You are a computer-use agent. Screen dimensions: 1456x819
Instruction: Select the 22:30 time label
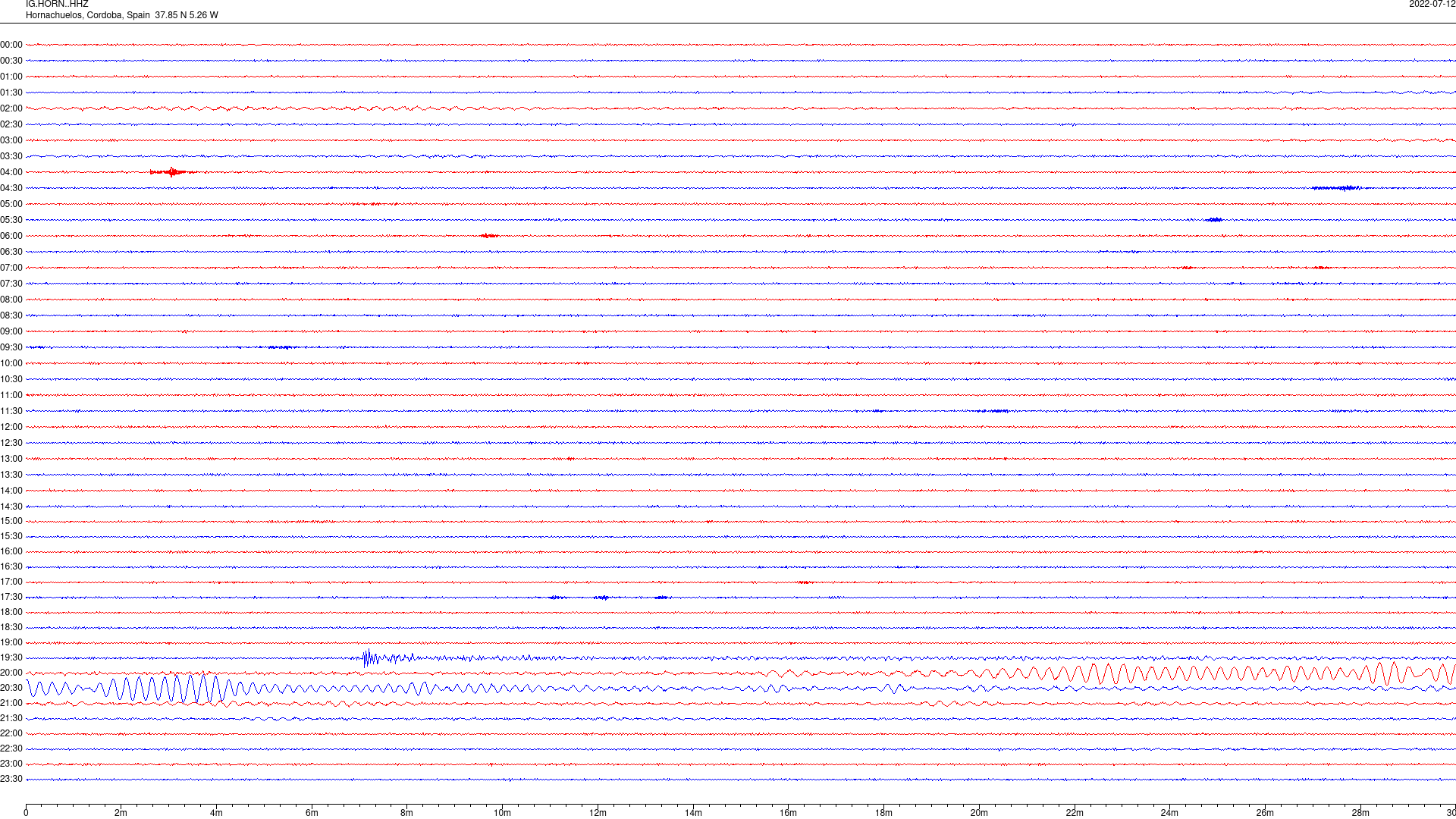tap(11, 748)
